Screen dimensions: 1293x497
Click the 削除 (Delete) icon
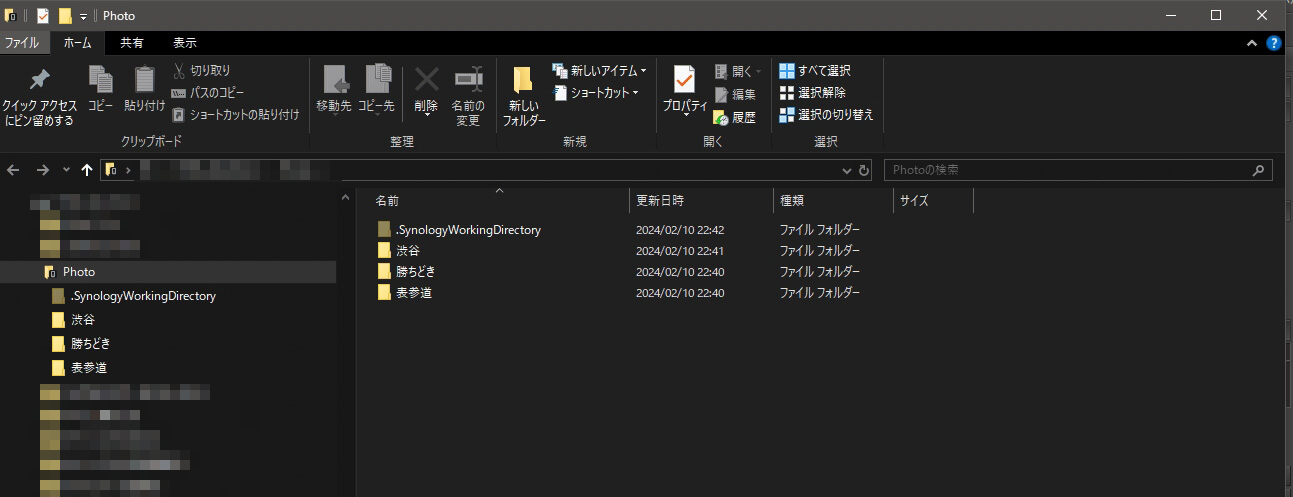(426, 90)
